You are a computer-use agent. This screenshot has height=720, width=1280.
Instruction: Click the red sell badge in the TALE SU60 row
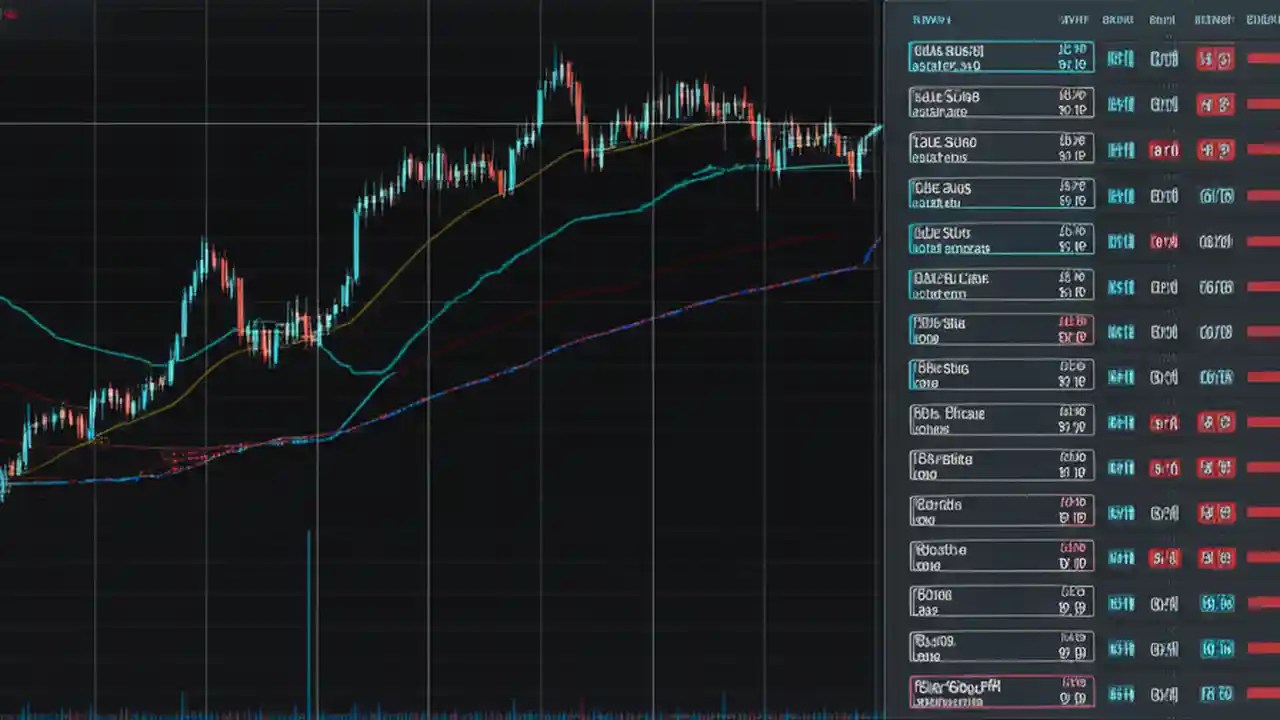point(1164,150)
